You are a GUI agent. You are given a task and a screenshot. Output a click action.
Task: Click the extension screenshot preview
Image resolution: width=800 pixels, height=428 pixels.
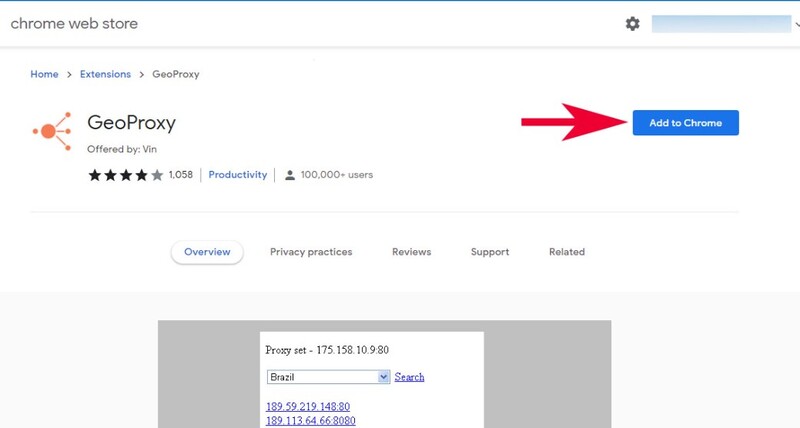[384, 374]
